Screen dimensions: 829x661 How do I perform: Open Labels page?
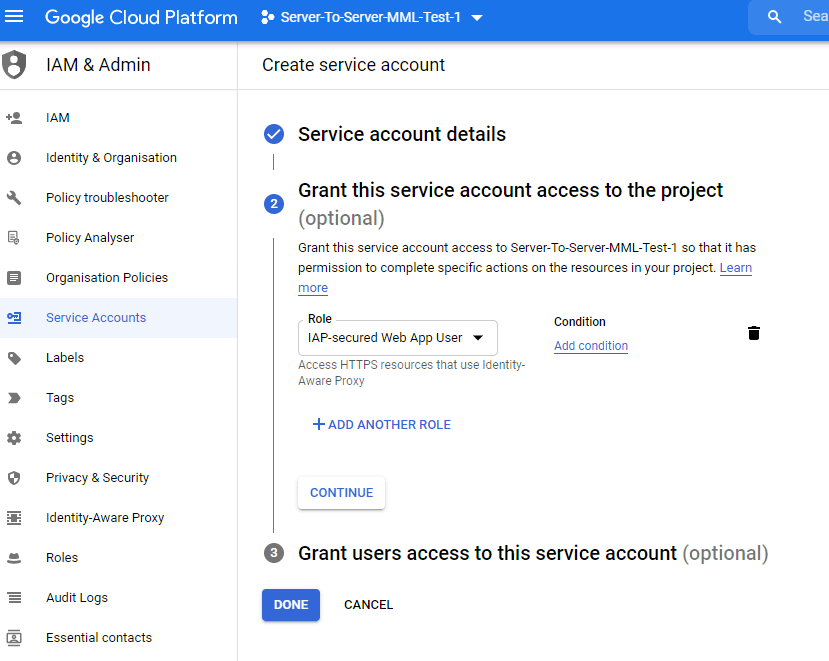click(x=118, y=358)
